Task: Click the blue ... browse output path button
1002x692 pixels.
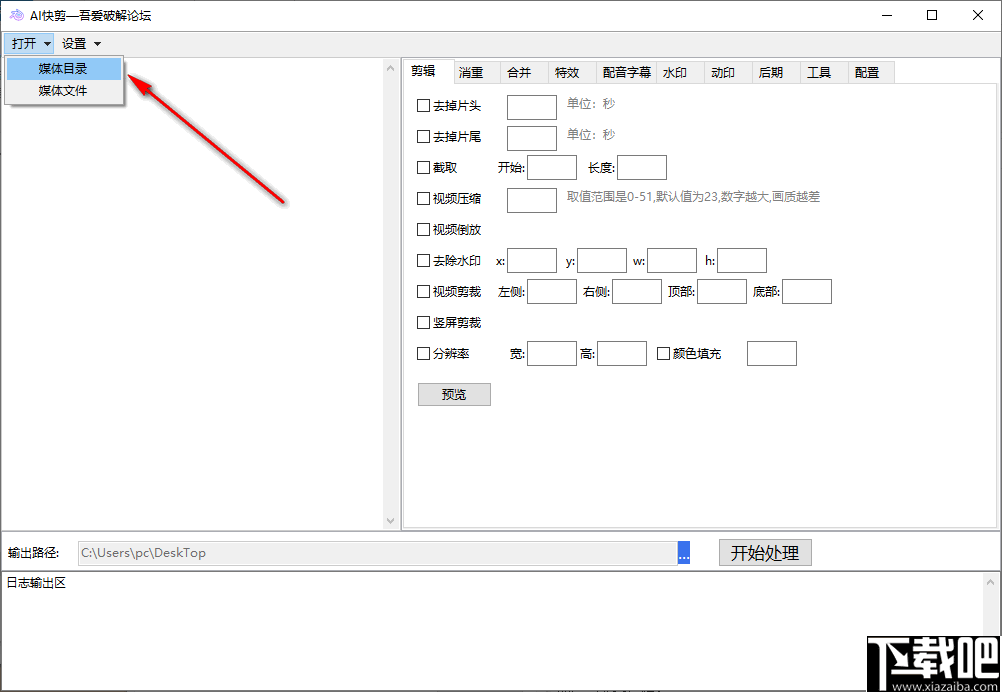Action: (684, 553)
